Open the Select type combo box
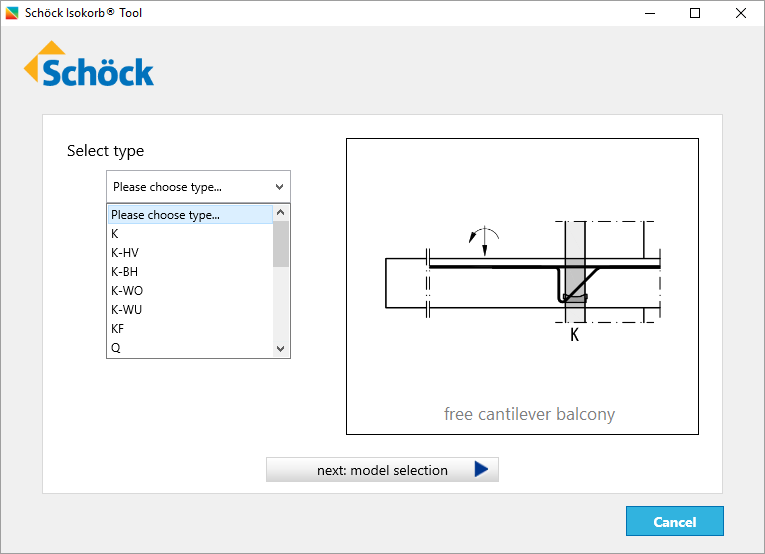 click(198, 187)
